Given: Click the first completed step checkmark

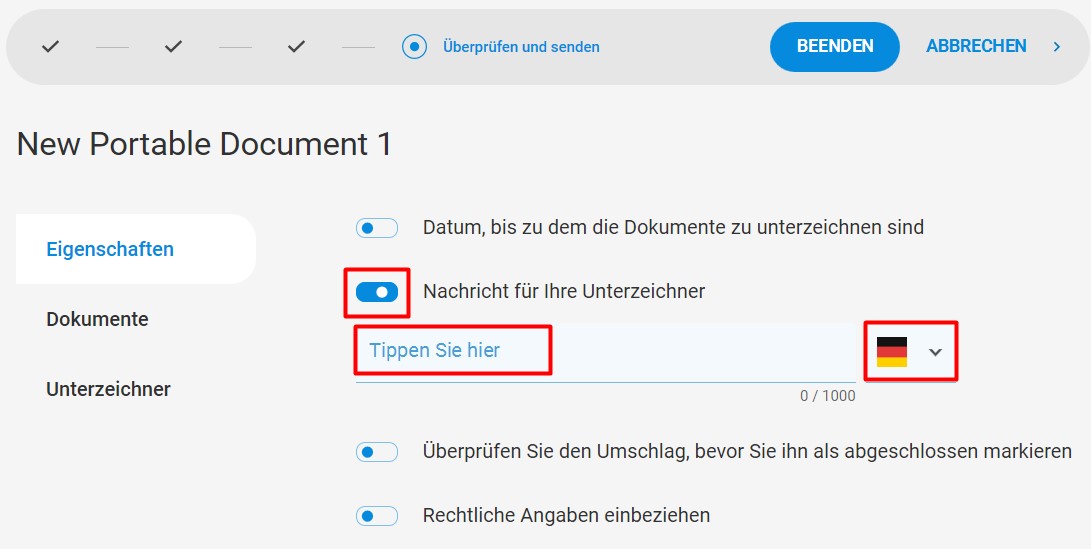Looking at the screenshot, I should click(x=50, y=47).
